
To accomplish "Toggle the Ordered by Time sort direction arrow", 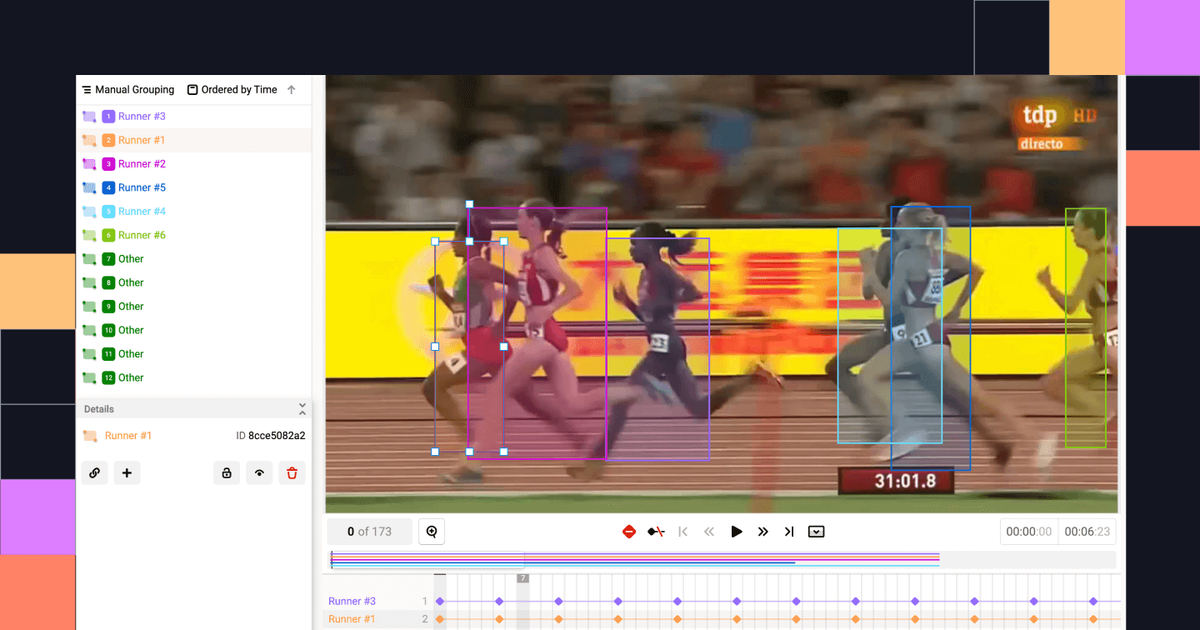I will coord(291,89).
